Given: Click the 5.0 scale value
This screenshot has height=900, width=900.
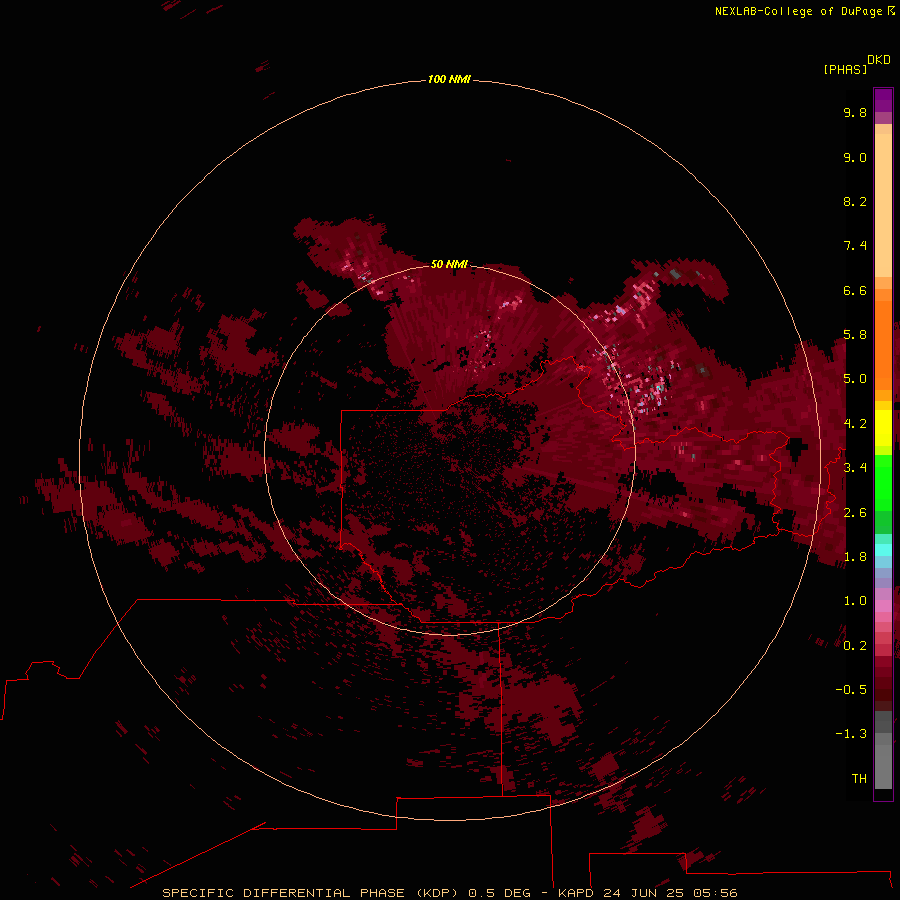Looking at the screenshot, I should tap(855, 379).
